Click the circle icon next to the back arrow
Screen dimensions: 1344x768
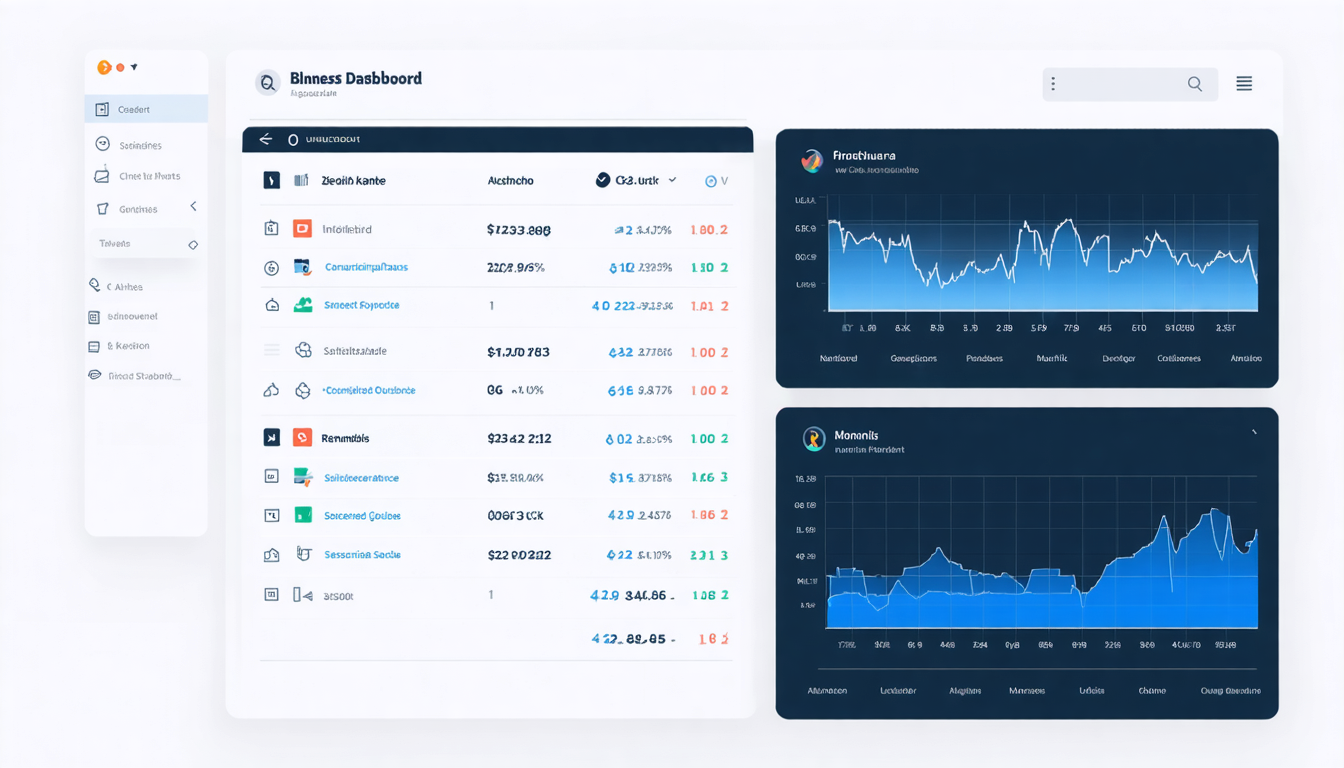click(x=293, y=140)
